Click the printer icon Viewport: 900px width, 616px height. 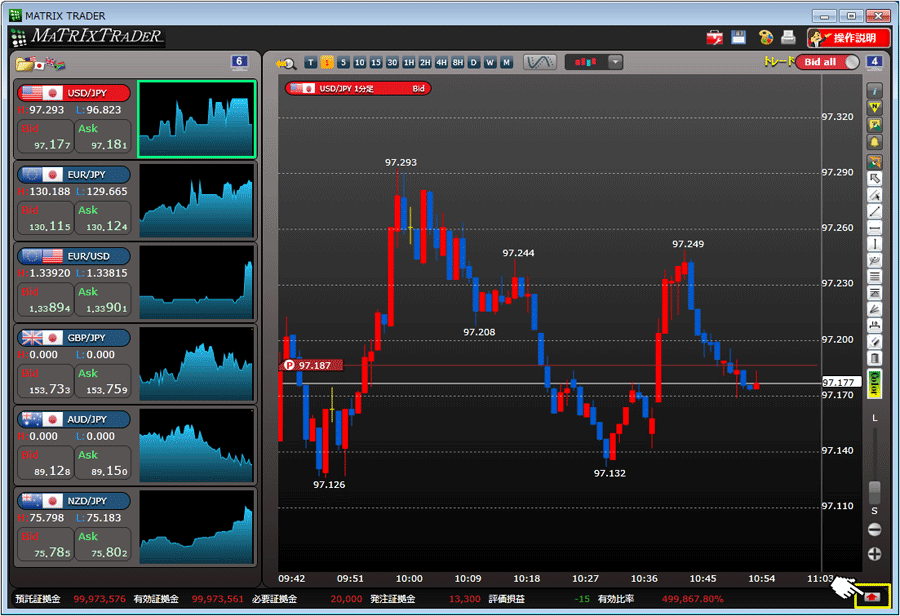tap(789, 38)
